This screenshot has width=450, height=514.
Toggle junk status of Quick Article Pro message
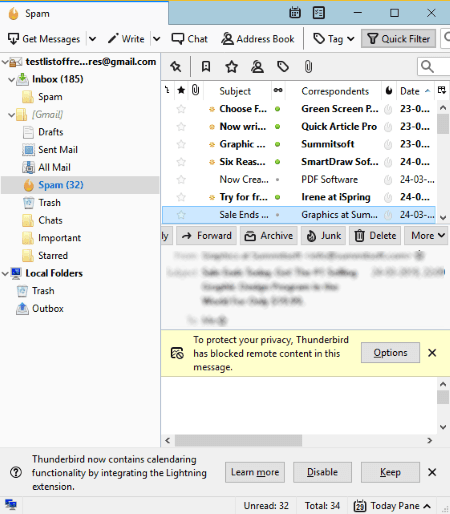pos(388,127)
